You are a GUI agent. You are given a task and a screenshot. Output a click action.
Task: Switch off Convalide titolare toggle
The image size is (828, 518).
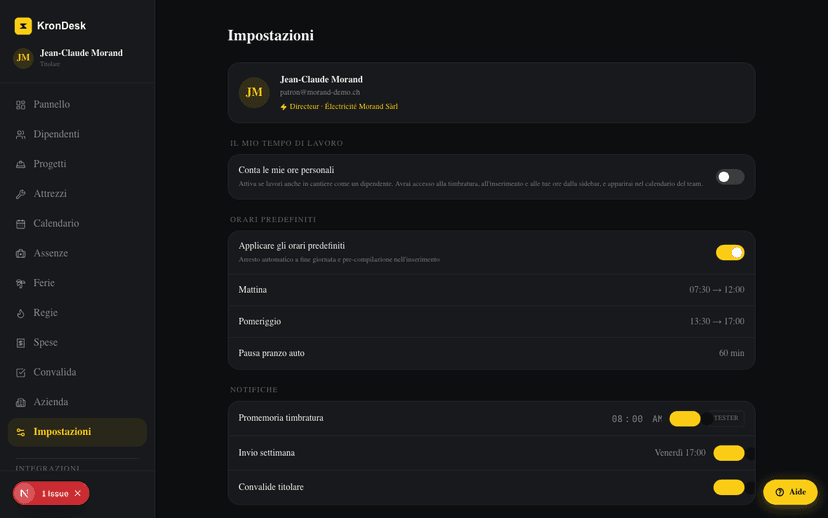click(729, 487)
